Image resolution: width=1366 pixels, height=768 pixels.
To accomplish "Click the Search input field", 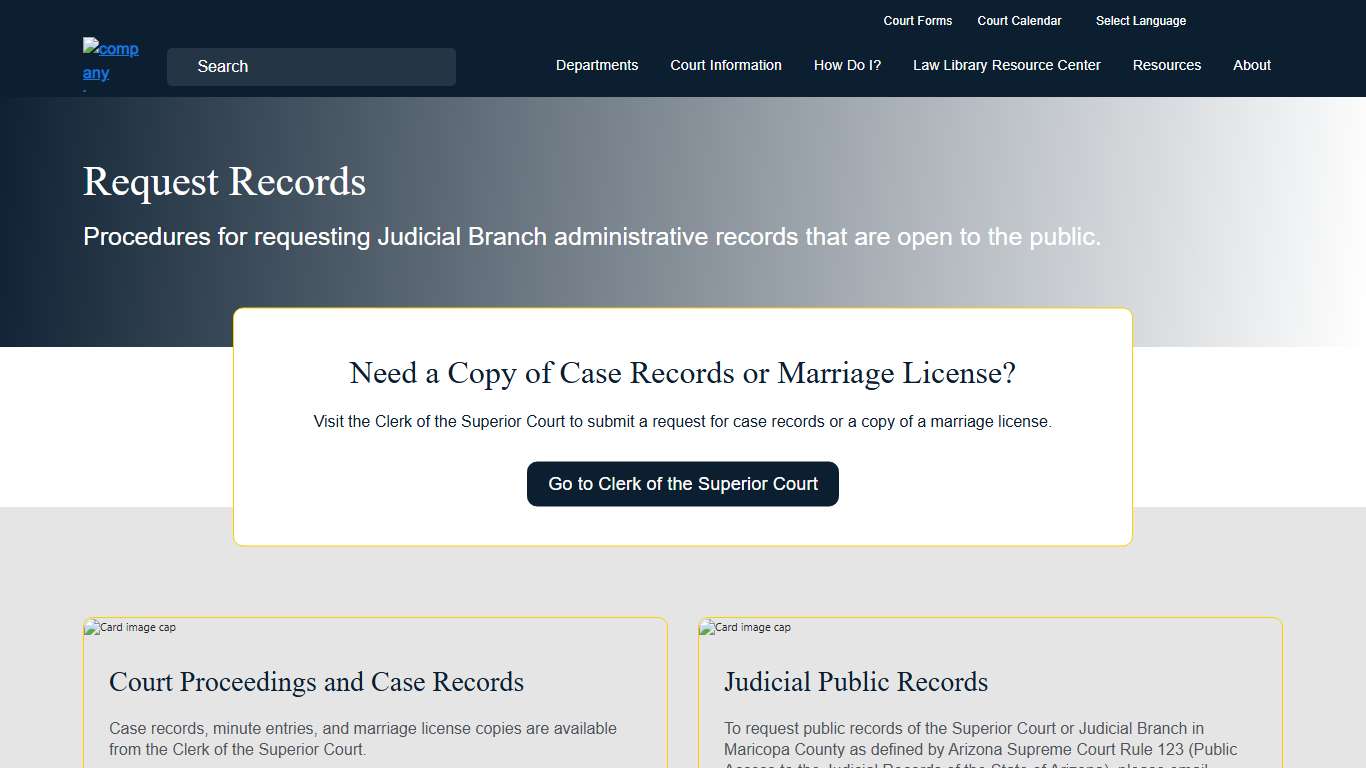I will [x=310, y=67].
